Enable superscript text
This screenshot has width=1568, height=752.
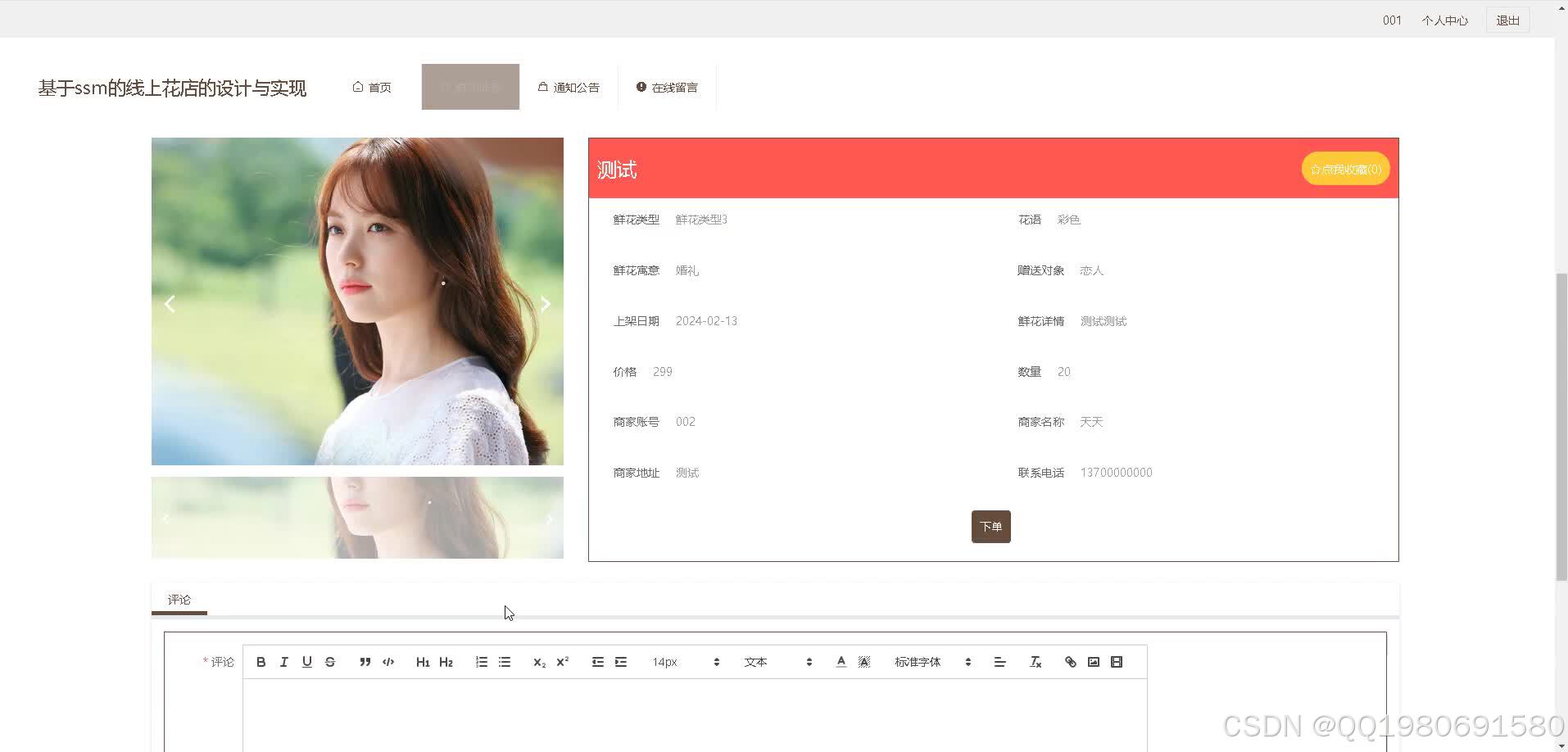(x=562, y=661)
